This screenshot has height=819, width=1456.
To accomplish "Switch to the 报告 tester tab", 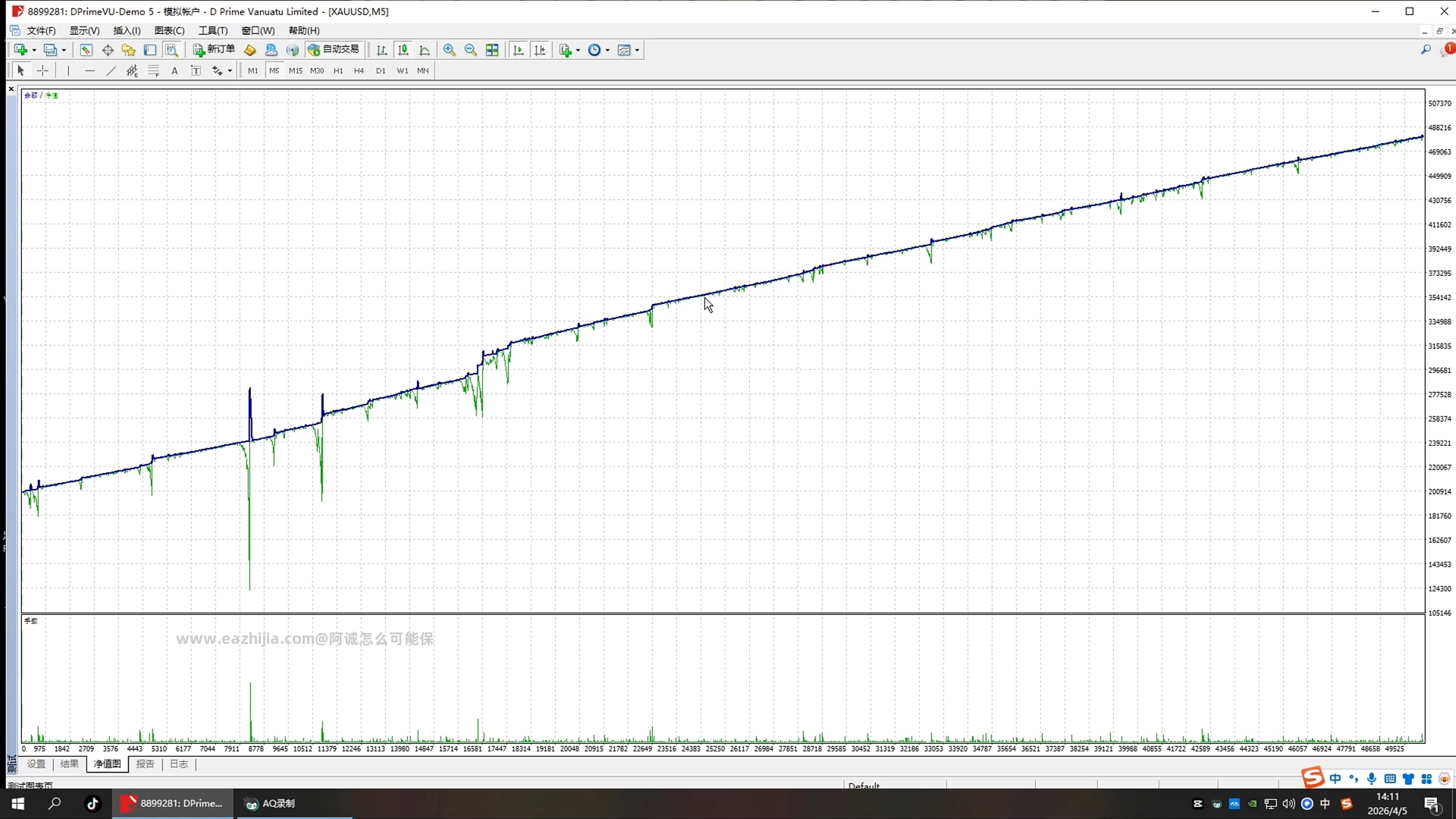I will click(x=145, y=764).
